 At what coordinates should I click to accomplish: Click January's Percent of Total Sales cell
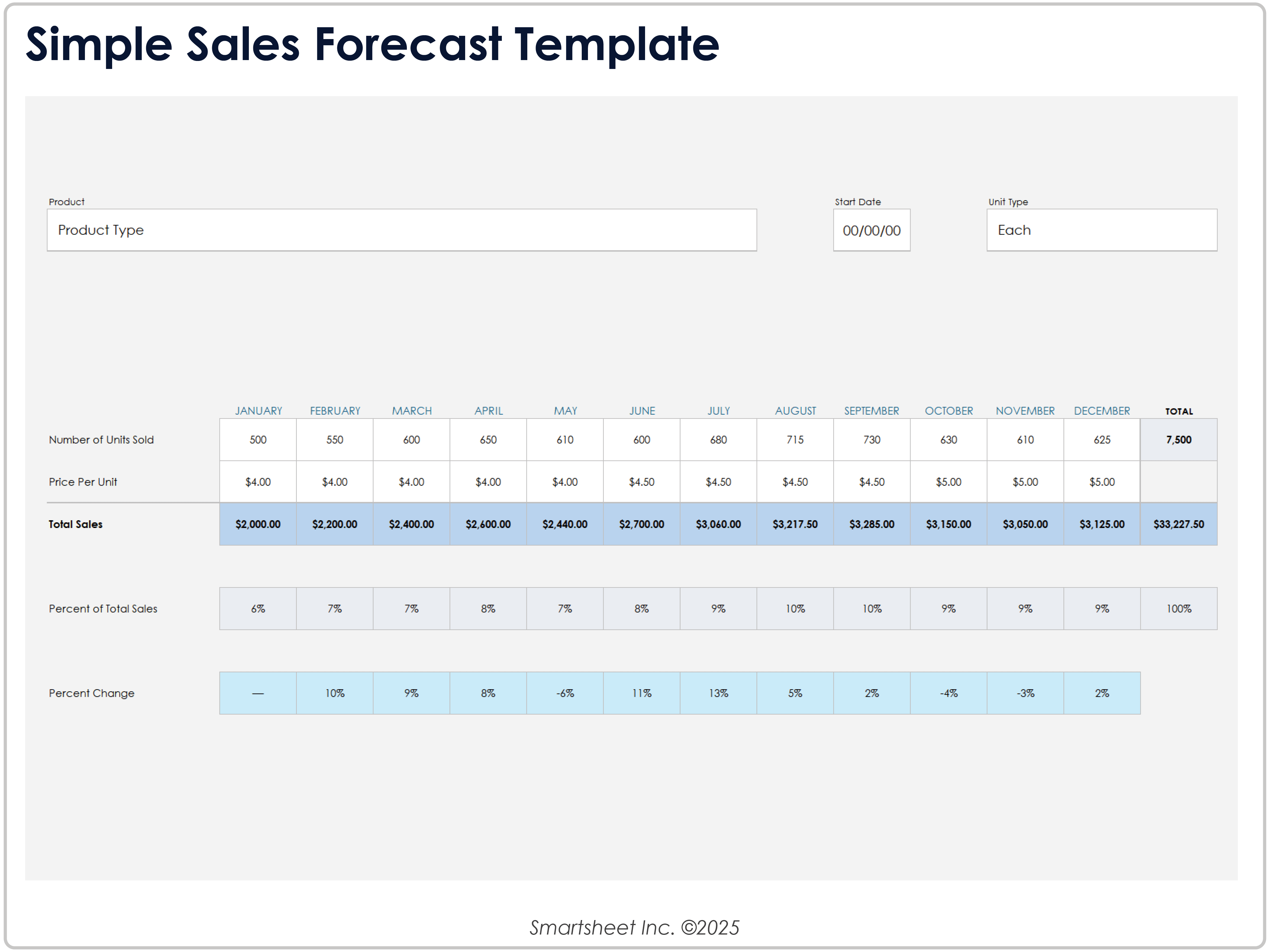[258, 609]
